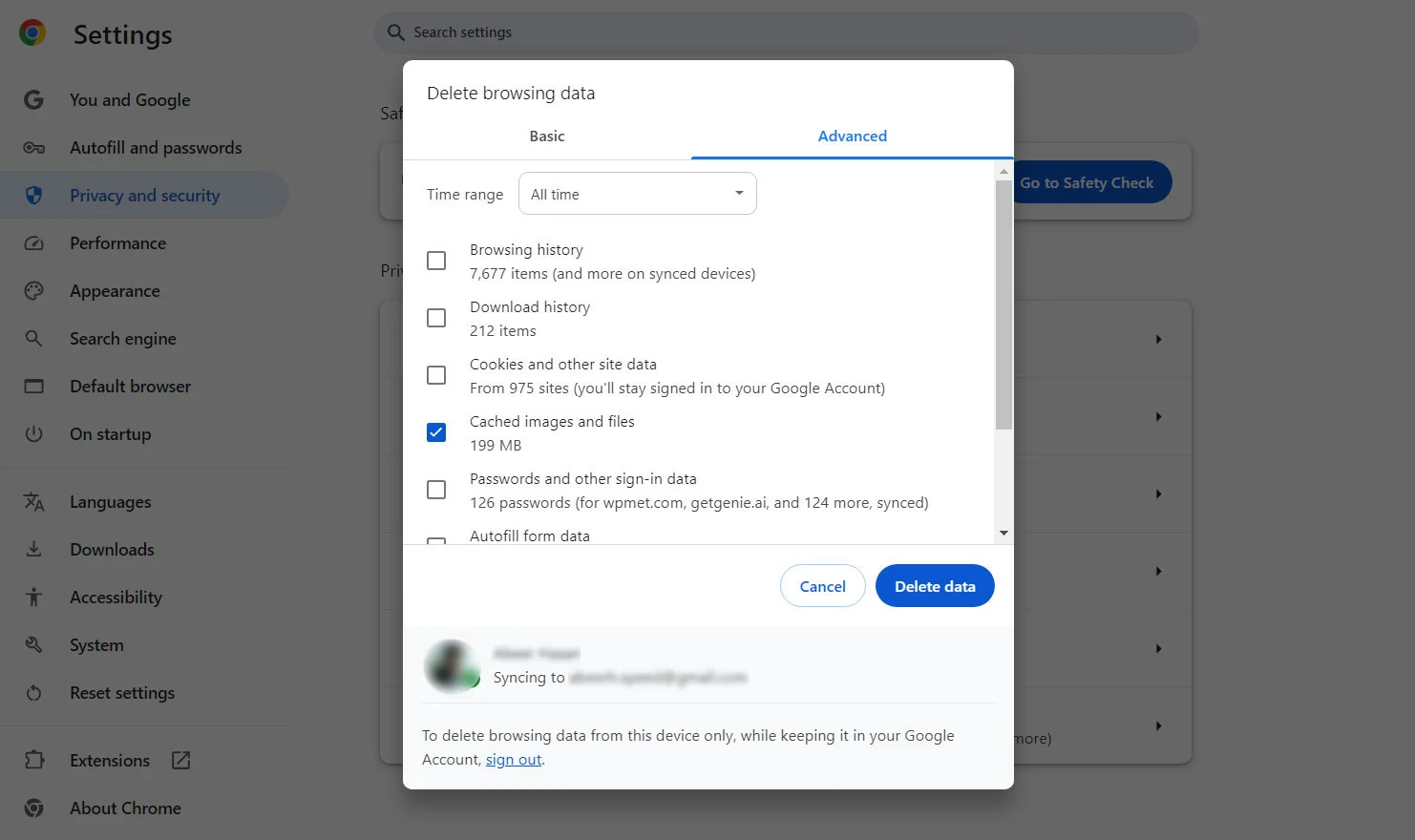This screenshot has height=840, width=1415.
Task: Check the Browsing history checkbox
Action: click(436, 261)
